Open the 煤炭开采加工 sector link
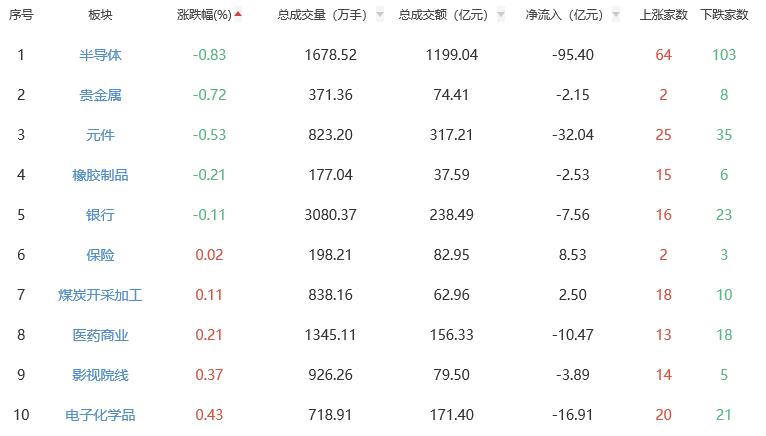766x436 pixels. click(100, 295)
